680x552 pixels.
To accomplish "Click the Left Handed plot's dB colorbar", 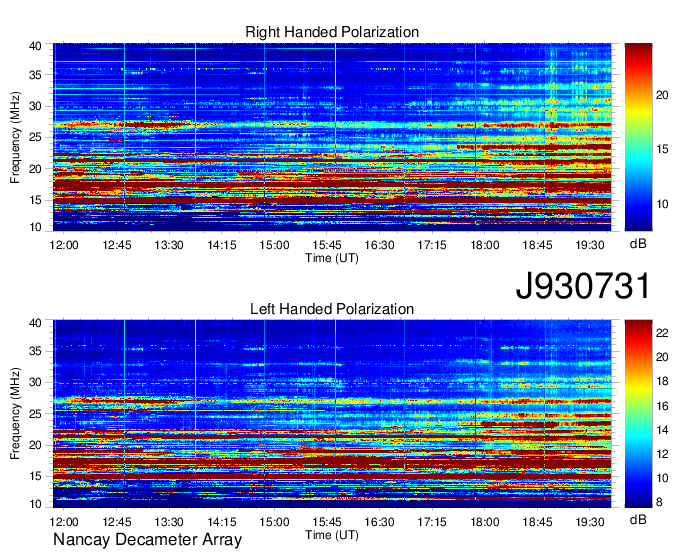I will point(638,414).
